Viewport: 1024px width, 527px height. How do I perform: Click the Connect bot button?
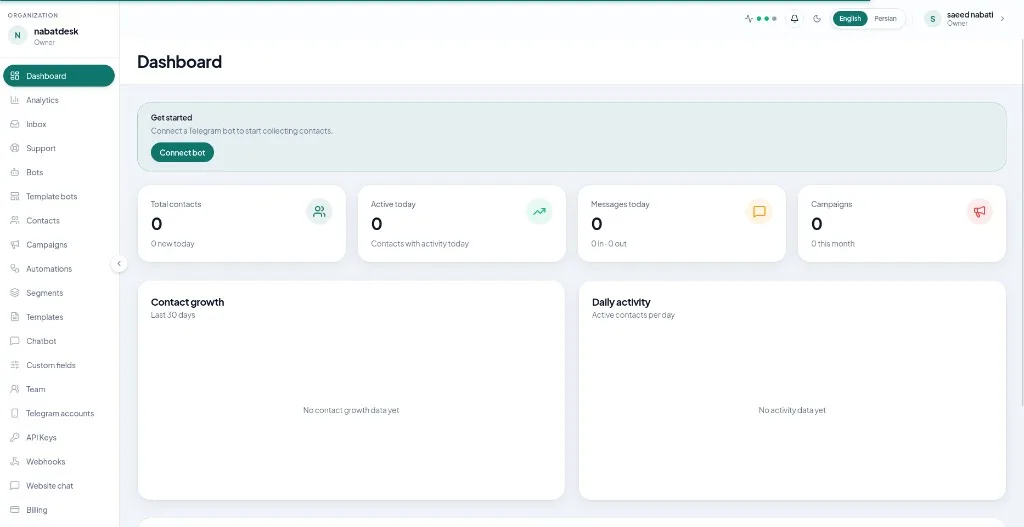click(182, 153)
